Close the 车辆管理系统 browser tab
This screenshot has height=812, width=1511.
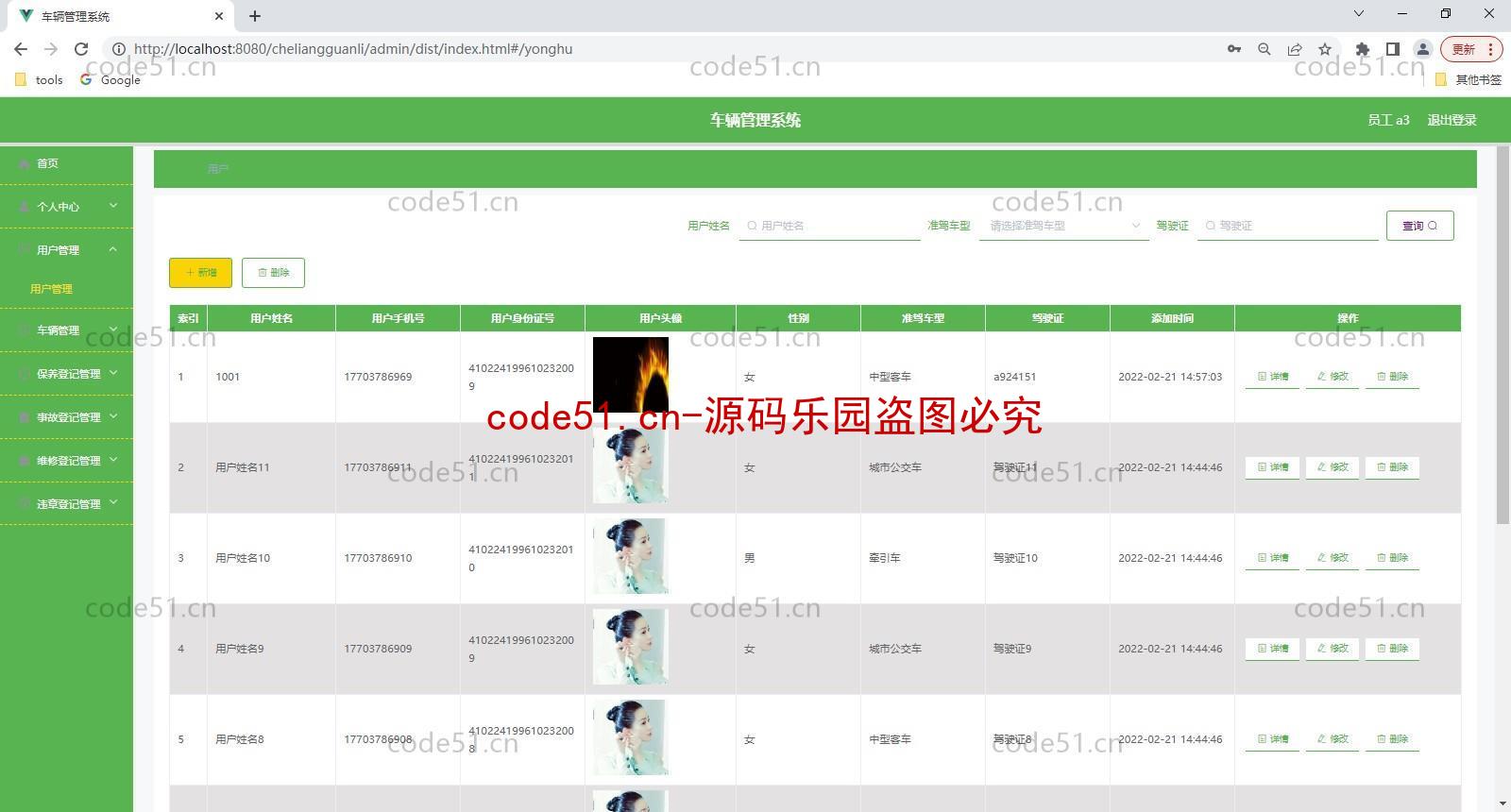coord(219,16)
